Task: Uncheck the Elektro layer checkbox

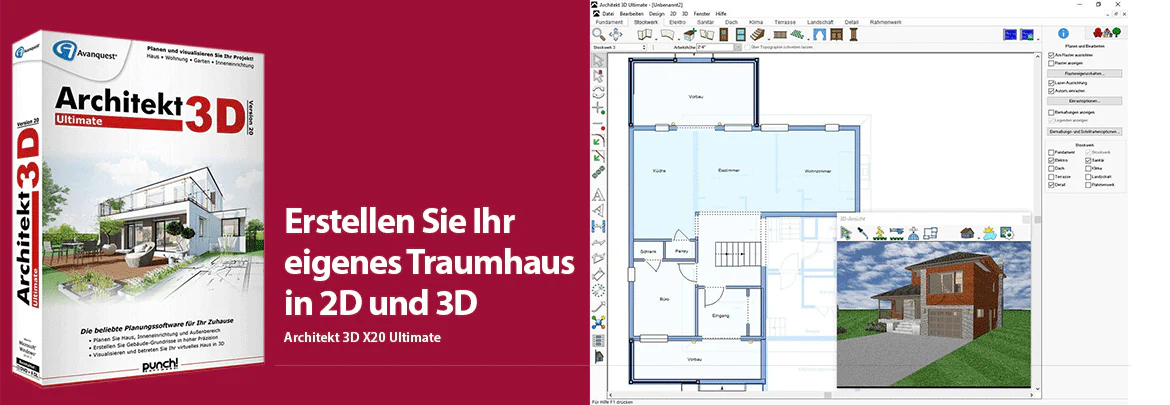Action: pos(1051,160)
